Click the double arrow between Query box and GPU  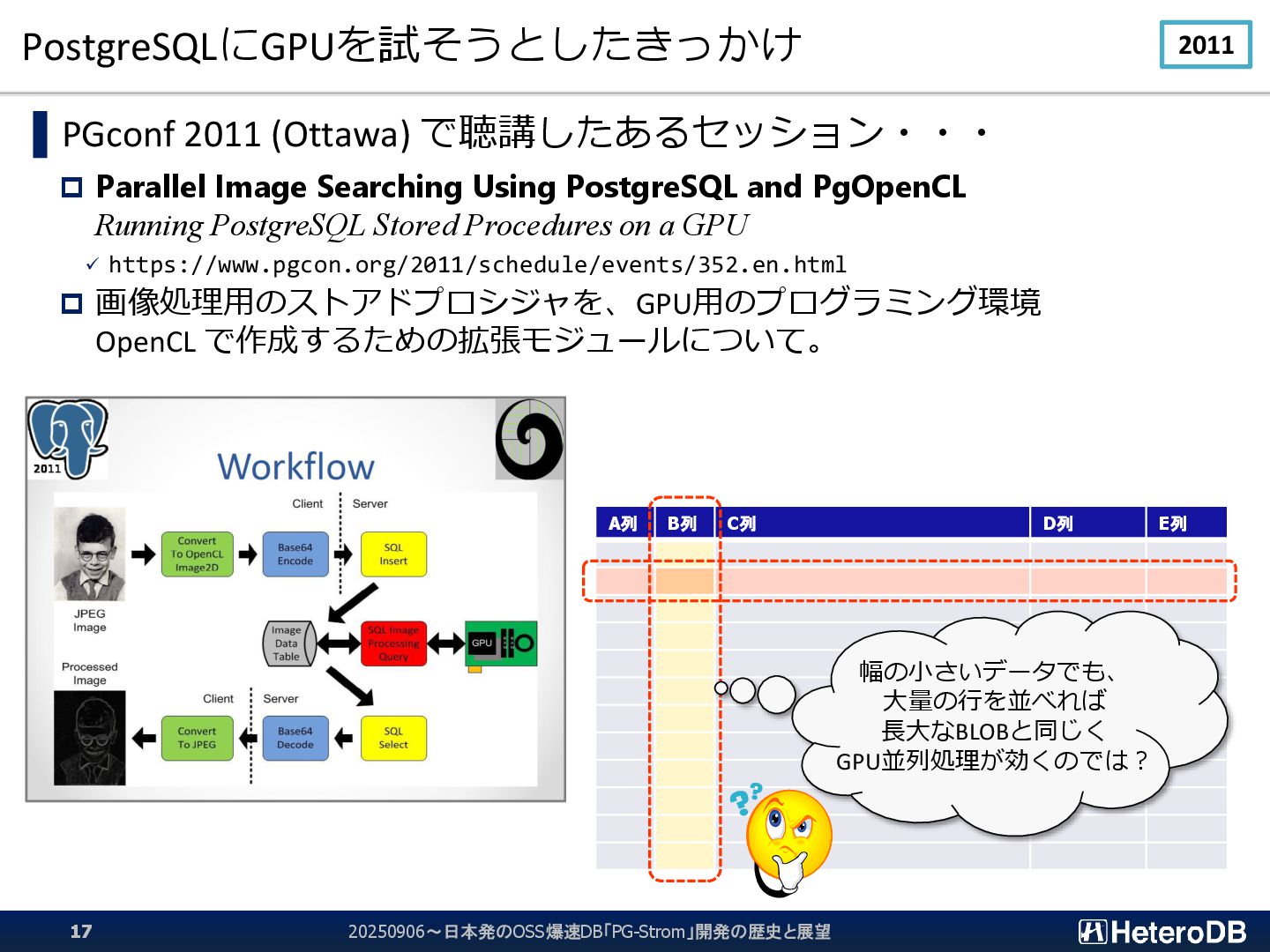point(446,643)
